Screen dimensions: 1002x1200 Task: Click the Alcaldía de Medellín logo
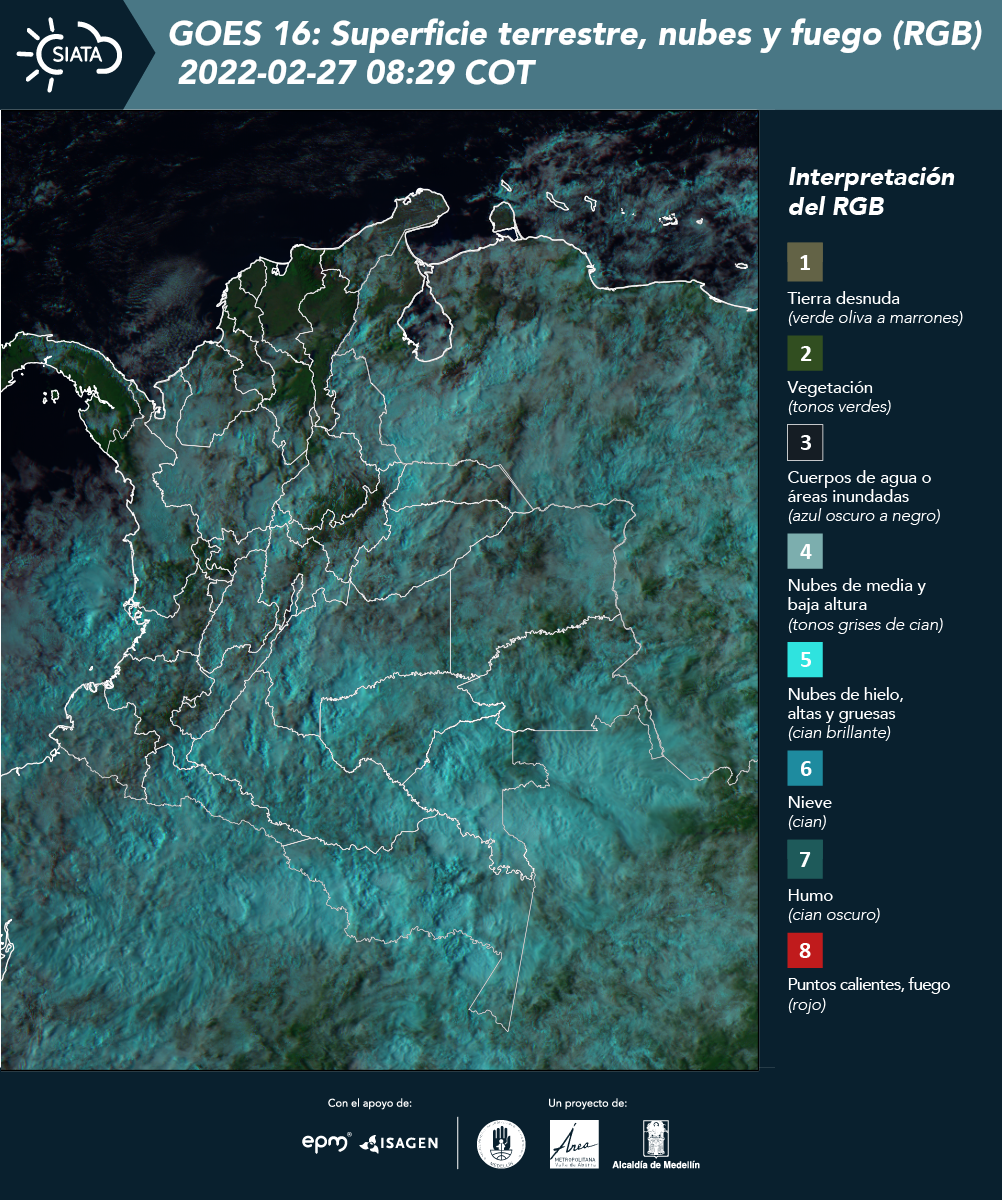(x=656, y=1144)
